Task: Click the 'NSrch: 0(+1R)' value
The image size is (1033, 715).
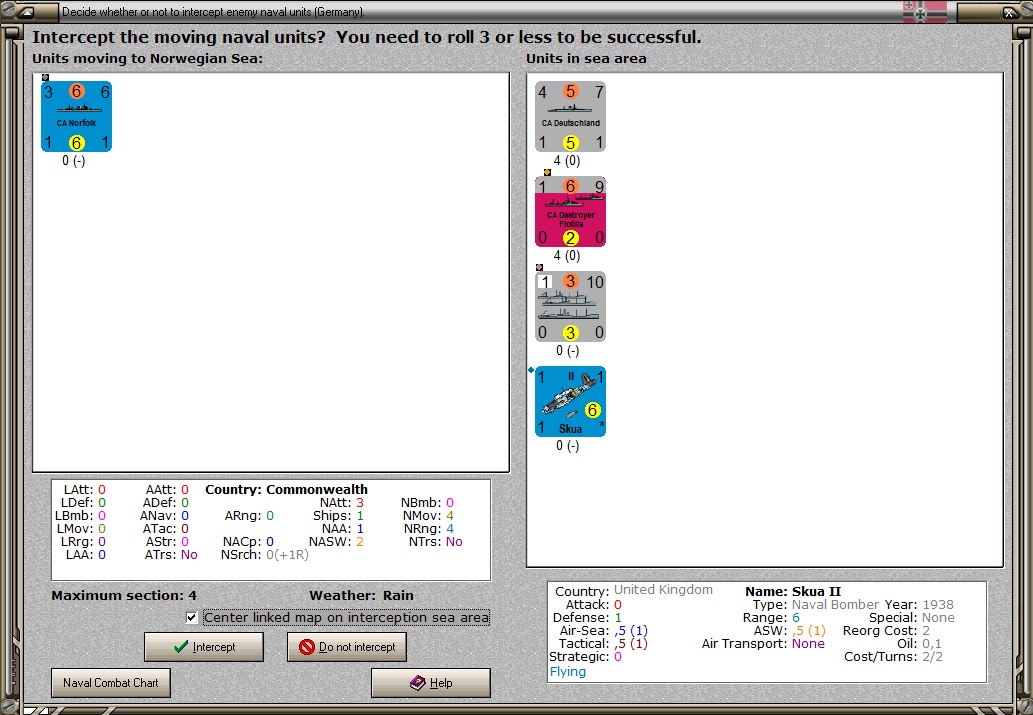Action: [265, 555]
